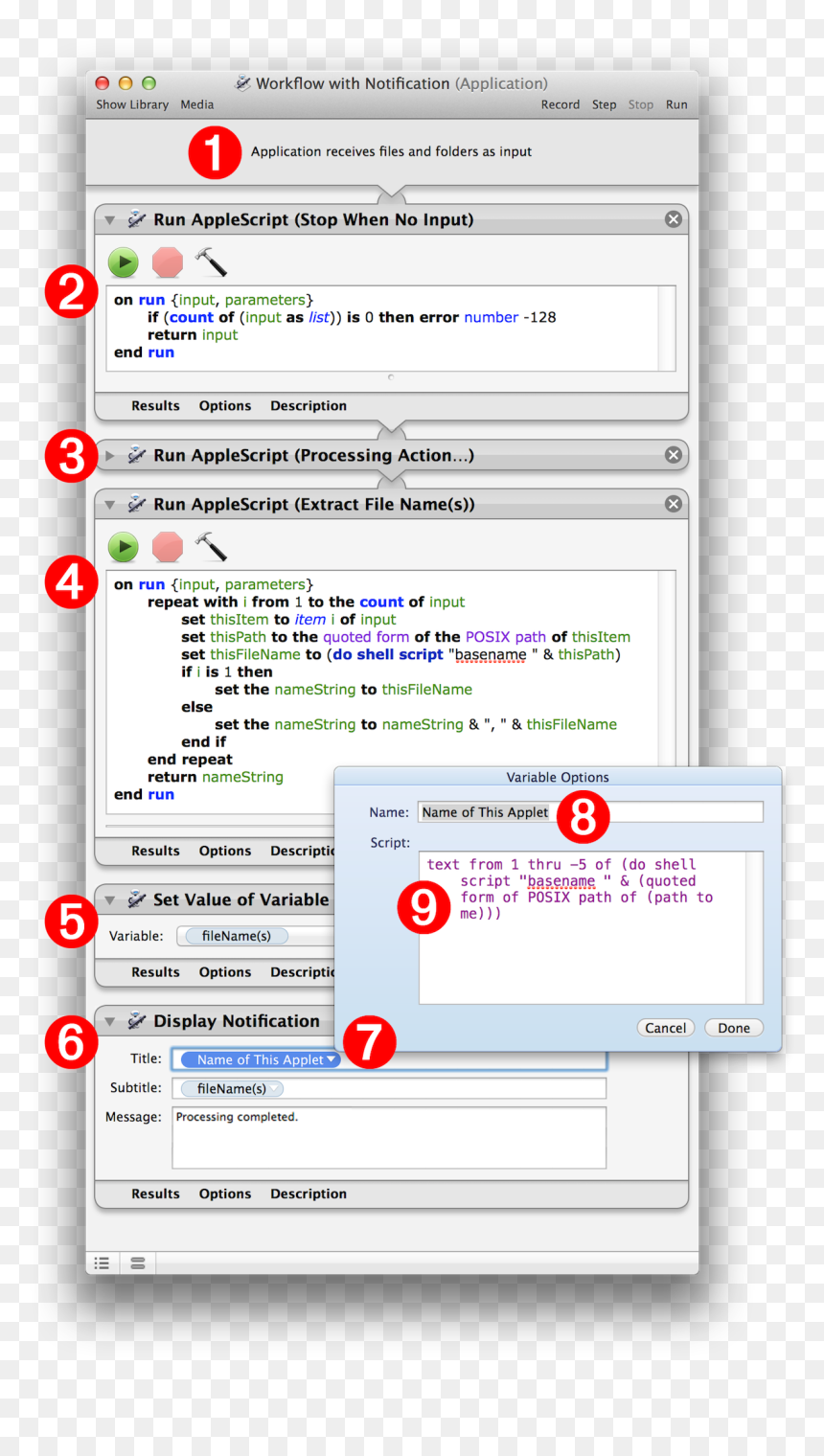Show Results of Set Value of Variable
Image resolution: width=824 pixels, height=1456 pixels.
pos(155,972)
